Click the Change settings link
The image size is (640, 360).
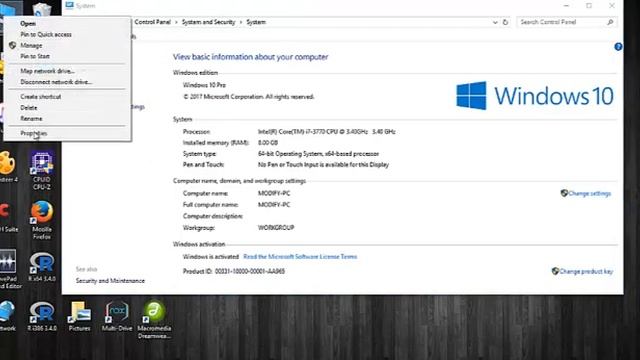click(x=590, y=193)
